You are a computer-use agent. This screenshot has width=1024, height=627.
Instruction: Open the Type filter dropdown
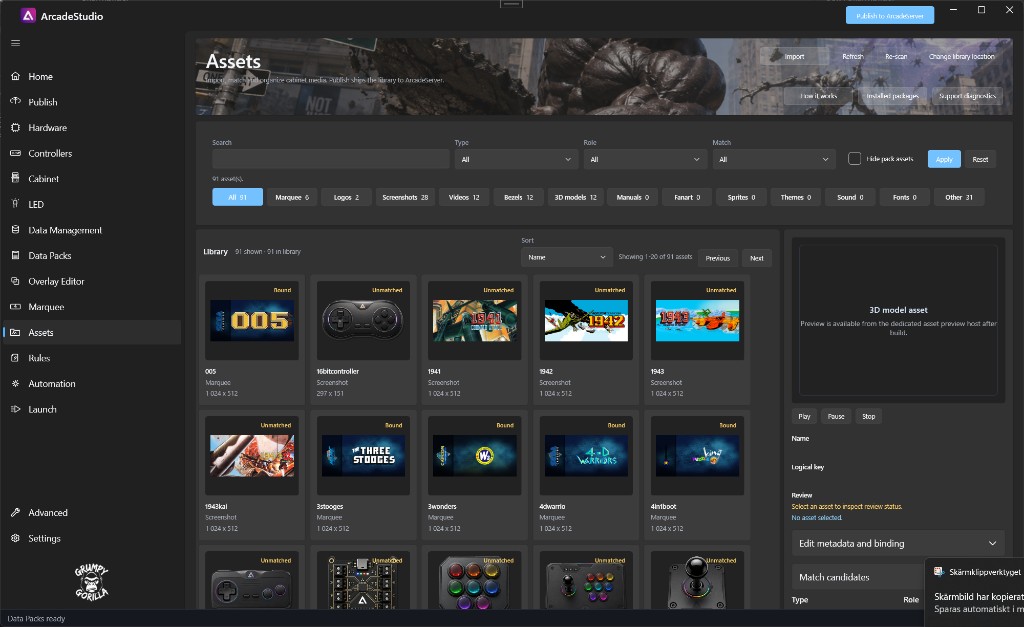tap(516, 159)
